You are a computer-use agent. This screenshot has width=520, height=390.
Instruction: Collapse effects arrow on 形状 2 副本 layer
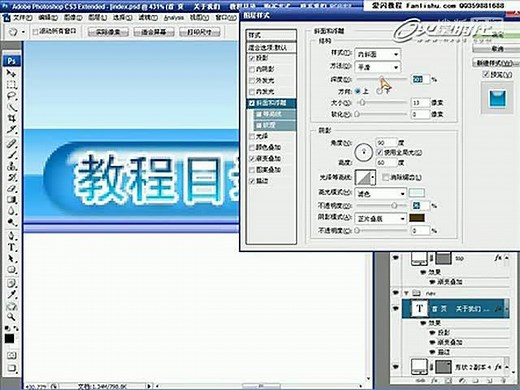[x=507, y=367]
